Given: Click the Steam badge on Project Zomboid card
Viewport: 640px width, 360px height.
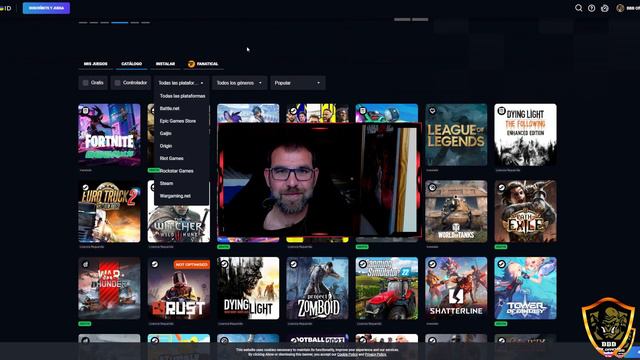Looking at the screenshot, I should pos(293,264).
